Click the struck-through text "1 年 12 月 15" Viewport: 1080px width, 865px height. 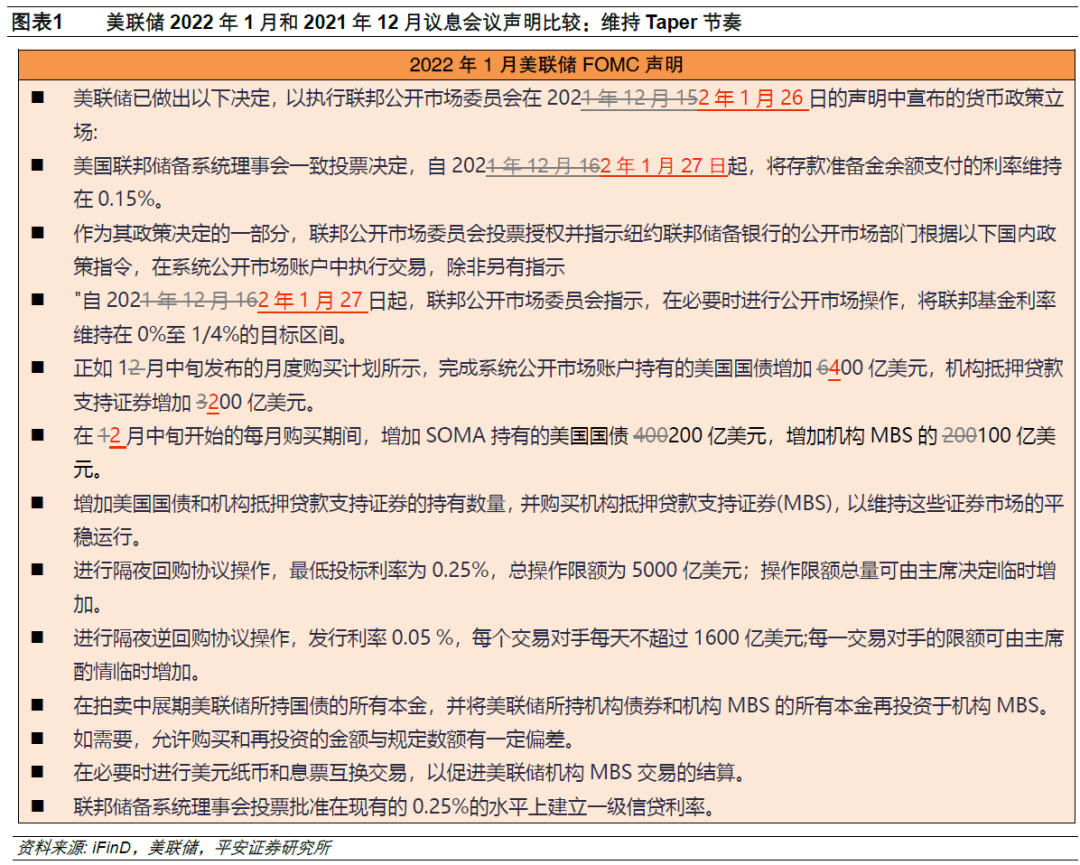click(x=640, y=98)
